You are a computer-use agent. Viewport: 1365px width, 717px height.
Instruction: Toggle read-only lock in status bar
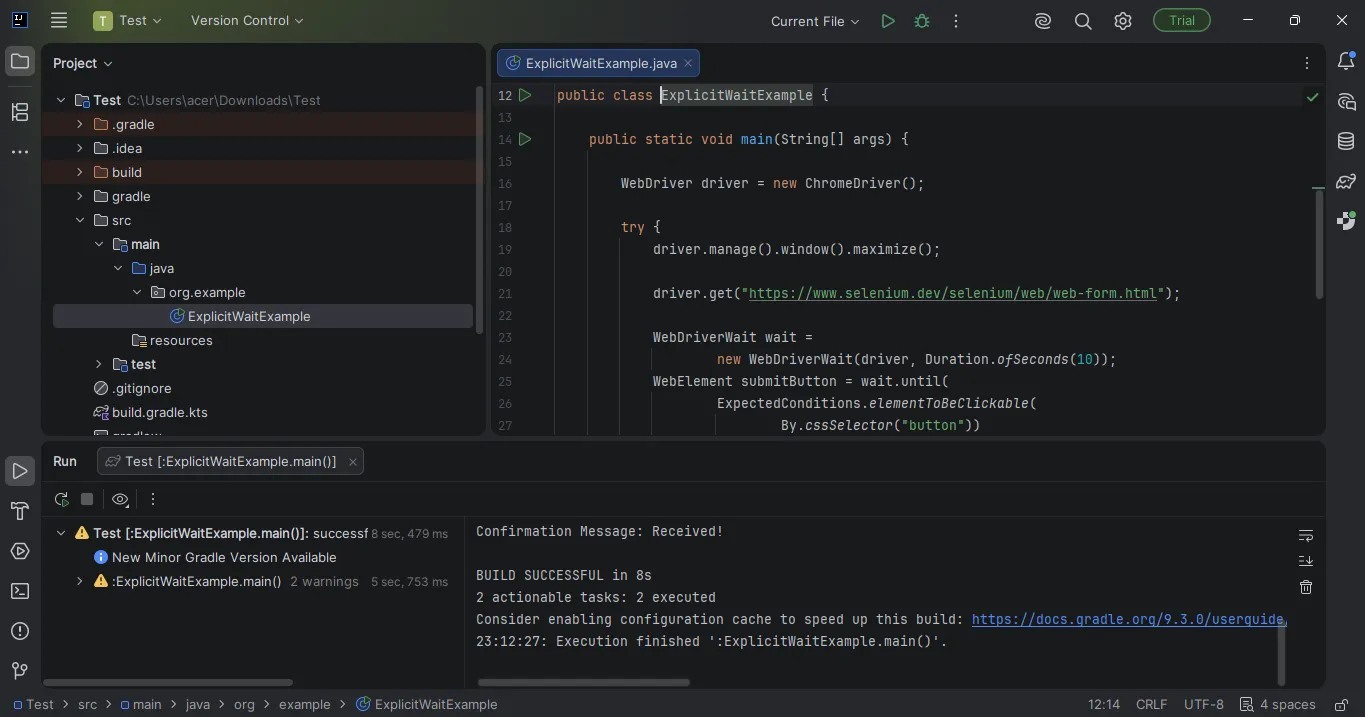(1343, 704)
